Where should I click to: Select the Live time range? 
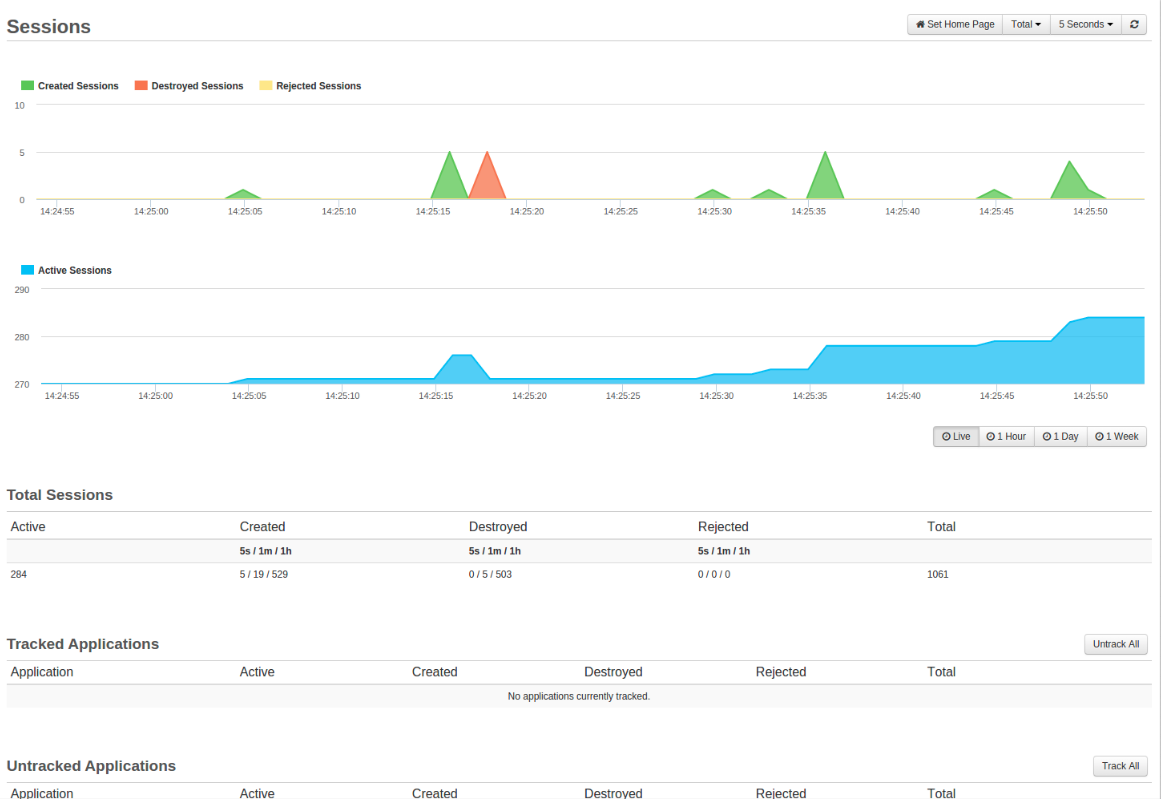956,436
